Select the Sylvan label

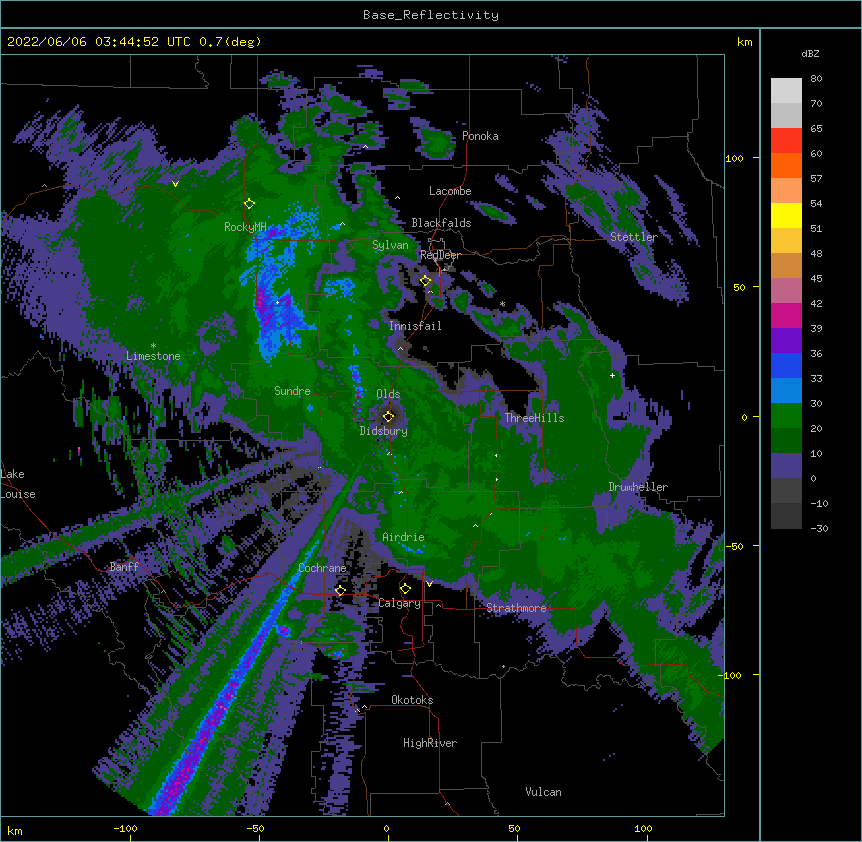point(390,245)
